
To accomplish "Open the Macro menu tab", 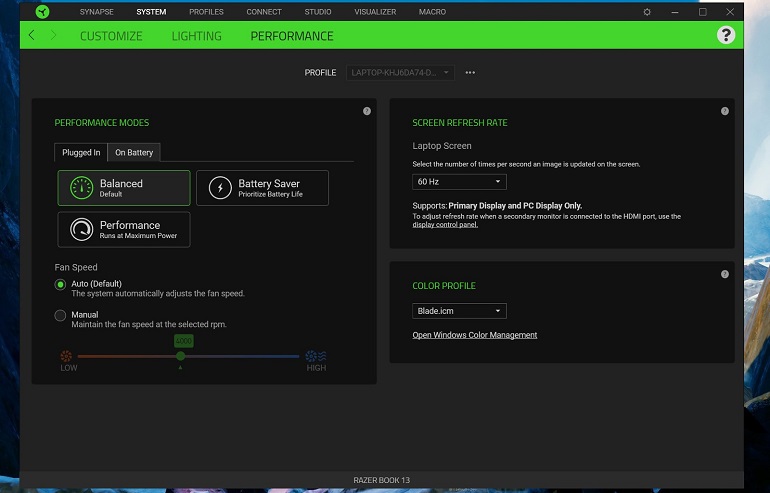I will pyautogui.click(x=433, y=12).
